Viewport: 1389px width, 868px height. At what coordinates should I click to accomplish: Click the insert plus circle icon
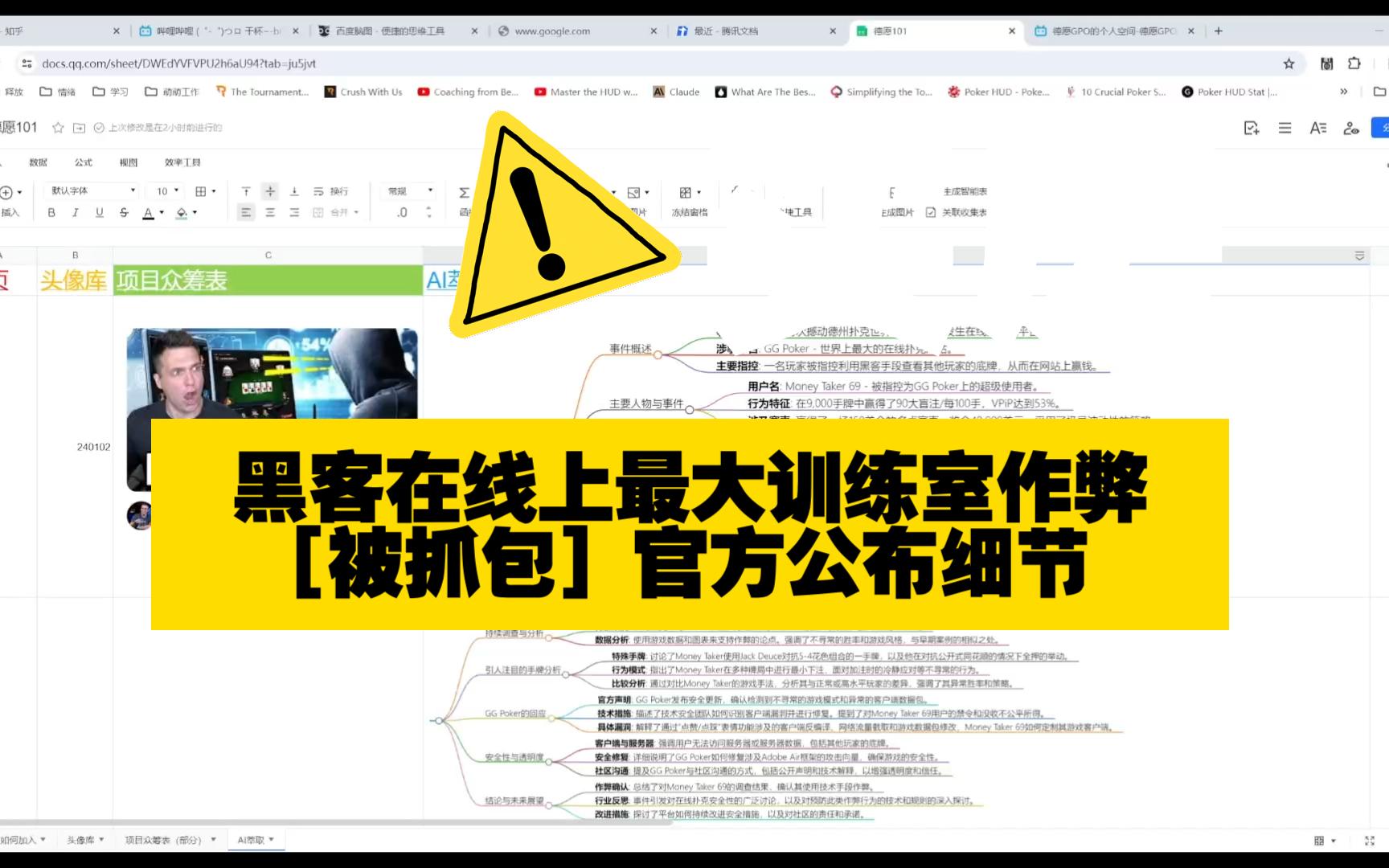pyautogui.click(x=6, y=192)
